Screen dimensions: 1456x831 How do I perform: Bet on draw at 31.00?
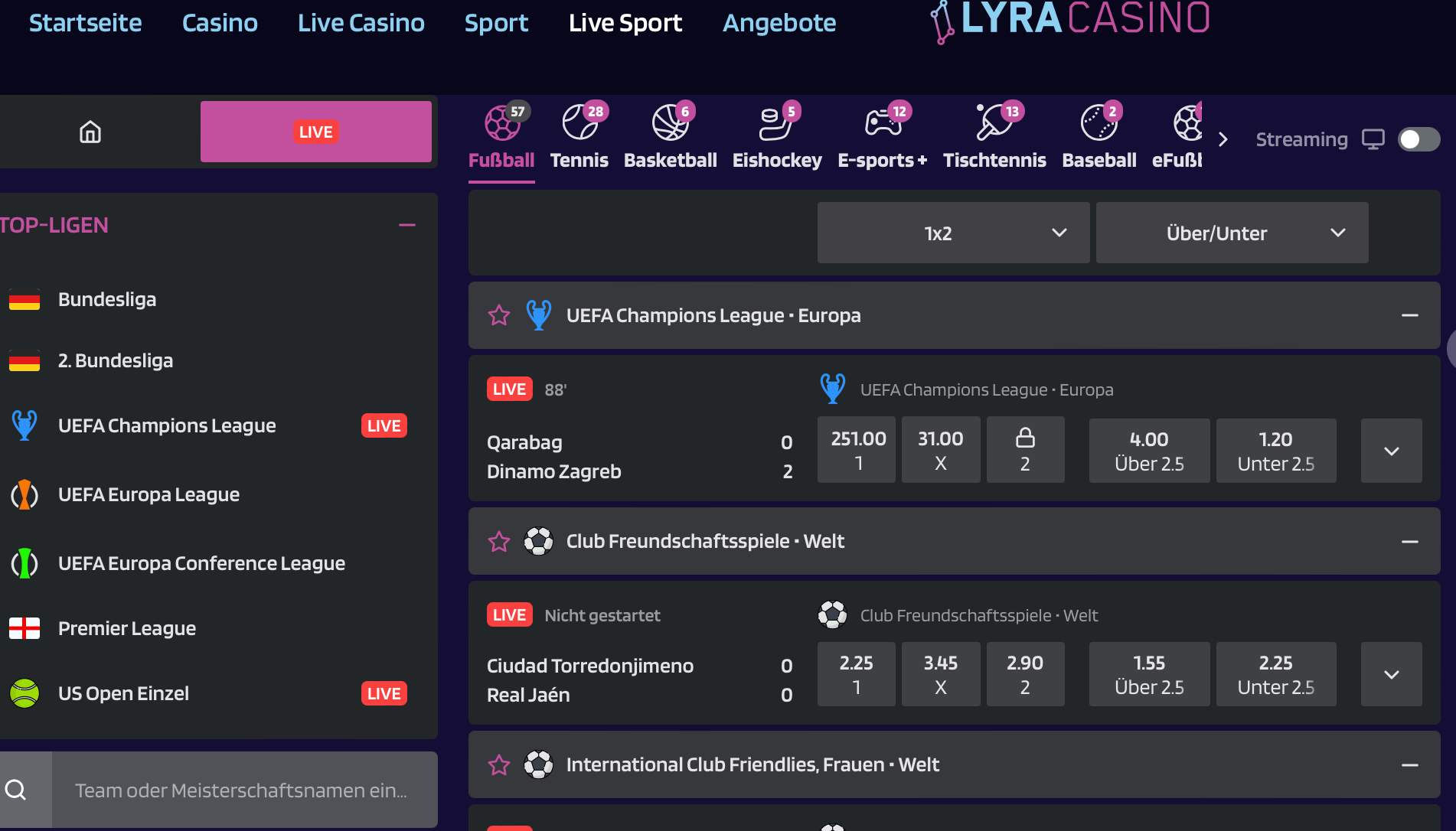941,450
